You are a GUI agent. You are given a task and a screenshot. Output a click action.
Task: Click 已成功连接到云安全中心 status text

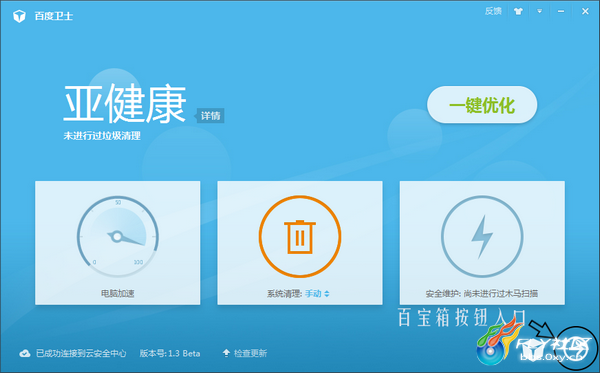[81, 353]
